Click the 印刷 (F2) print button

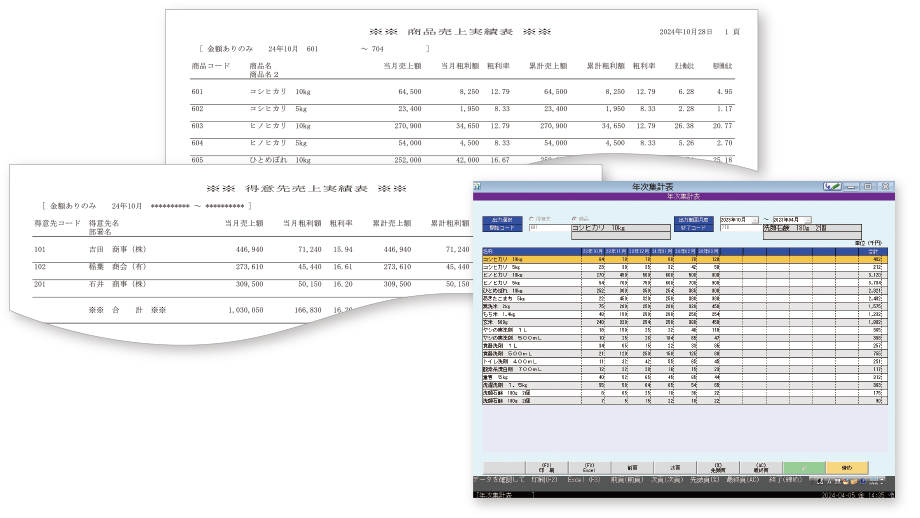[x=545, y=467]
